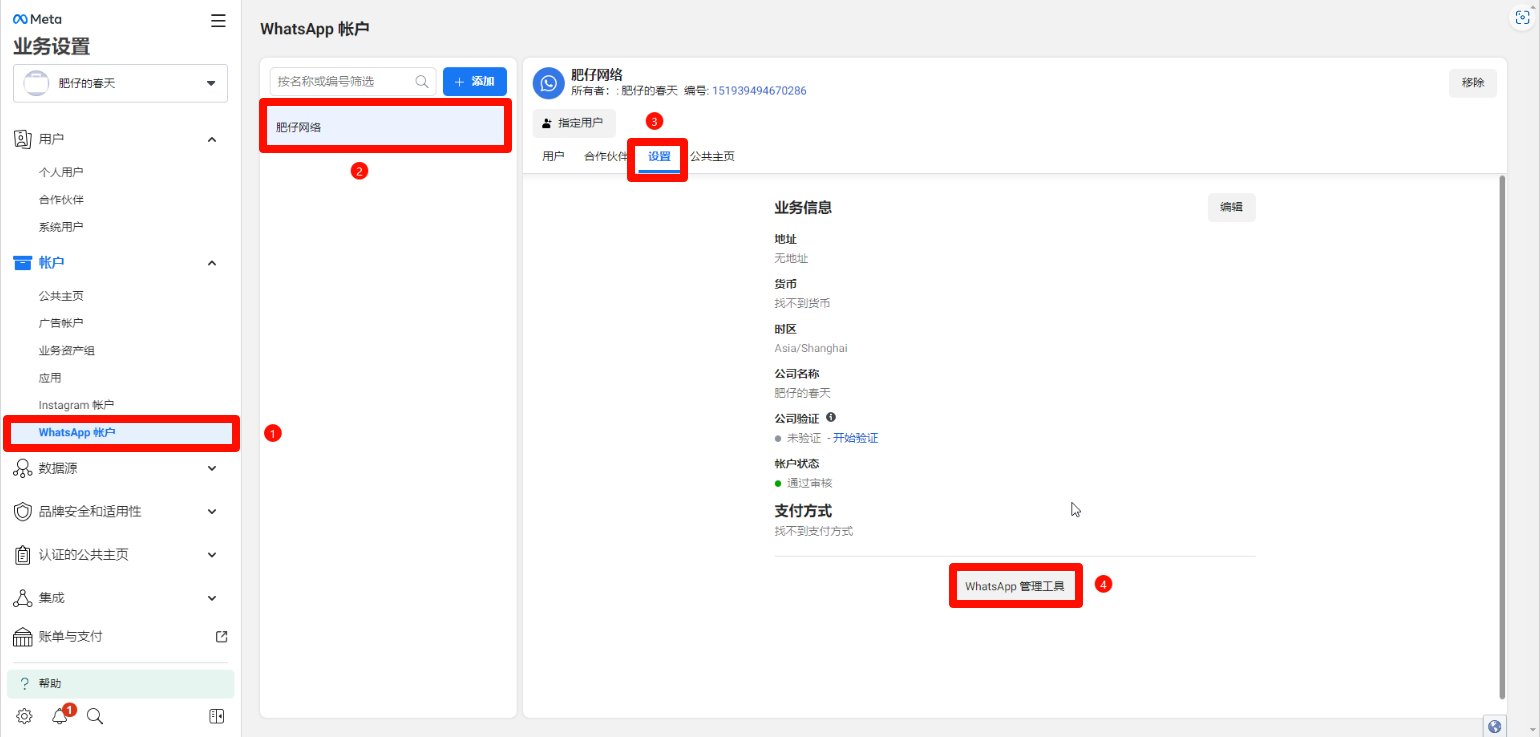Open 合作伙伴 in the sidebar
Screen dimensions: 1540x737
coord(61,200)
